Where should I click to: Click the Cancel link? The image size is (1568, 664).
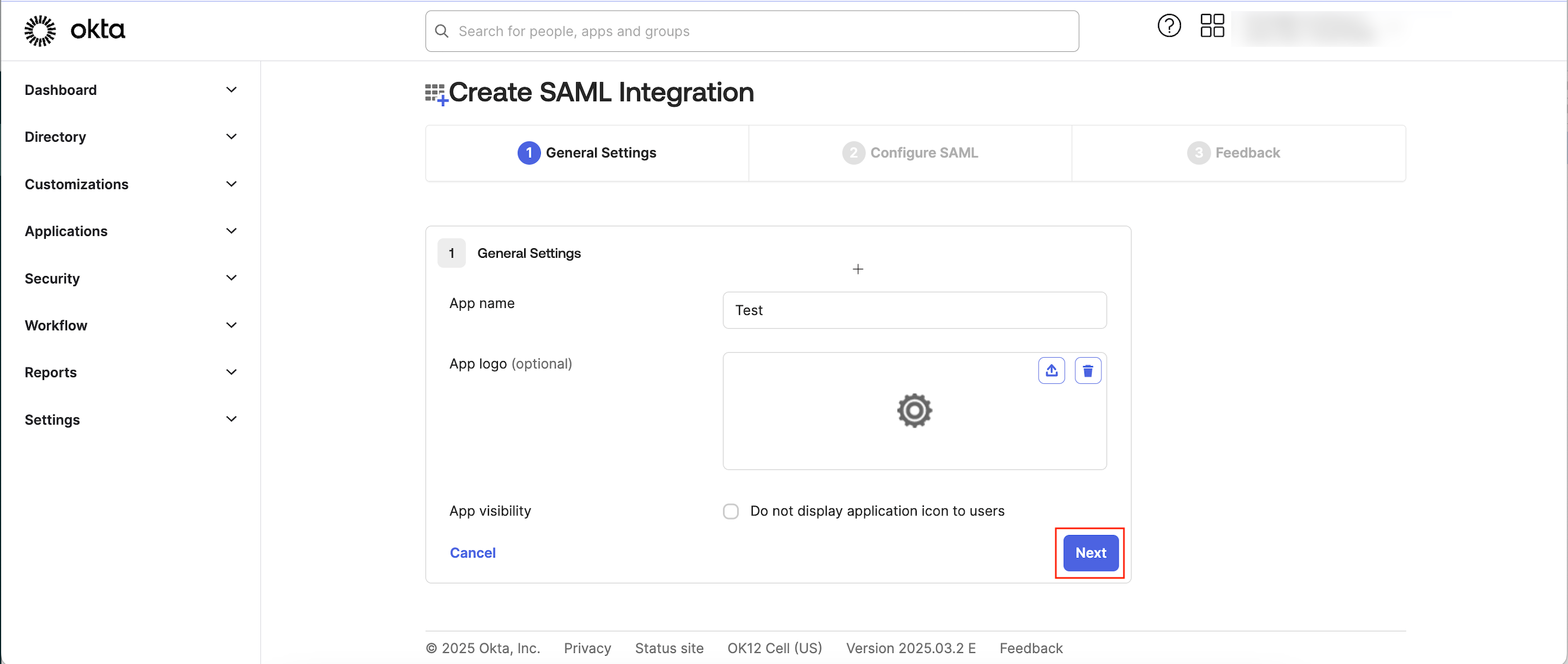pos(472,552)
